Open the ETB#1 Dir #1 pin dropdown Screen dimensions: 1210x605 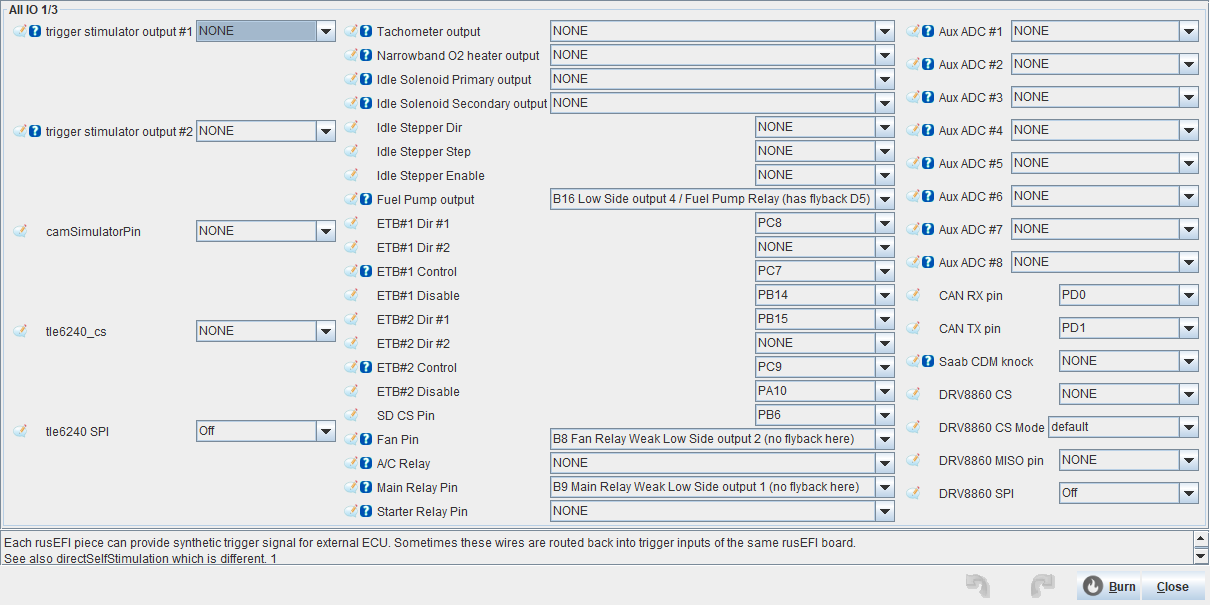pyautogui.click(x=884, y=223)
